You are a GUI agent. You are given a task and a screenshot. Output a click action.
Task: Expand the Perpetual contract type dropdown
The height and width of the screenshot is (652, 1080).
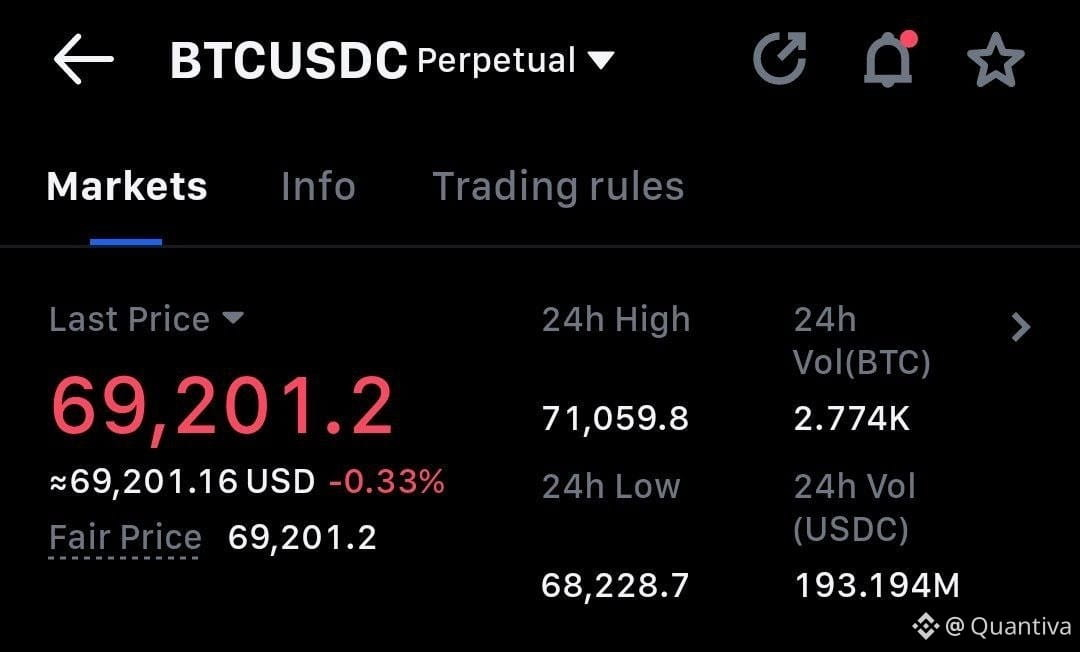[x=601, y=61]
